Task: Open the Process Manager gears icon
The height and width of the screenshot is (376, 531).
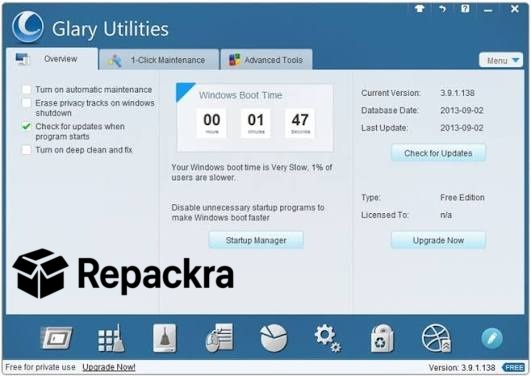Action: (327, 338)
